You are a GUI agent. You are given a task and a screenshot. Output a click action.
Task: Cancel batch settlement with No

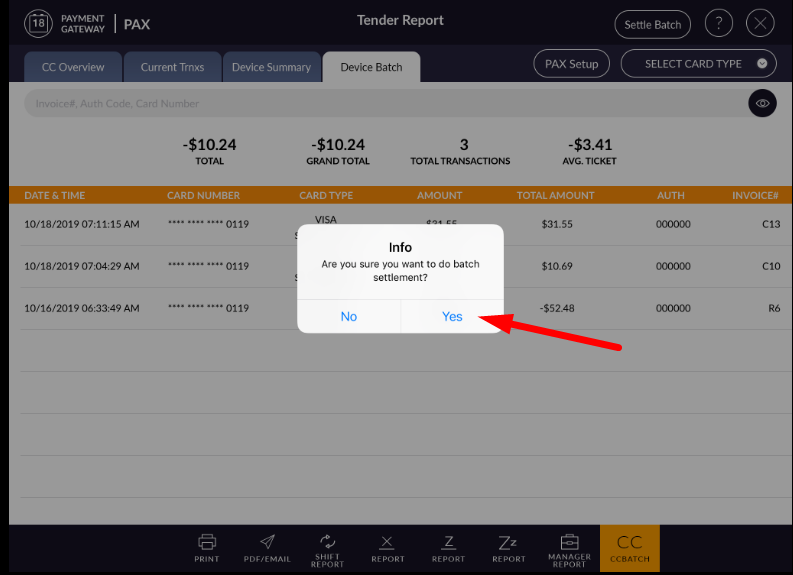[348, 316]
